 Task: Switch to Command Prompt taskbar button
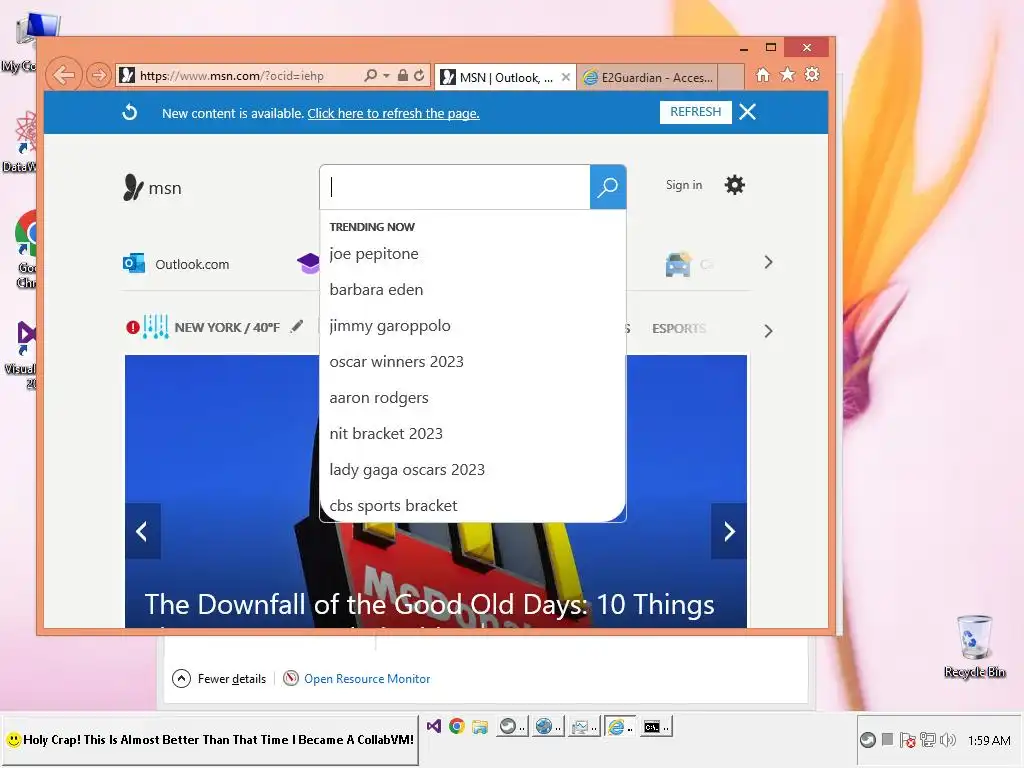[654, 726]
